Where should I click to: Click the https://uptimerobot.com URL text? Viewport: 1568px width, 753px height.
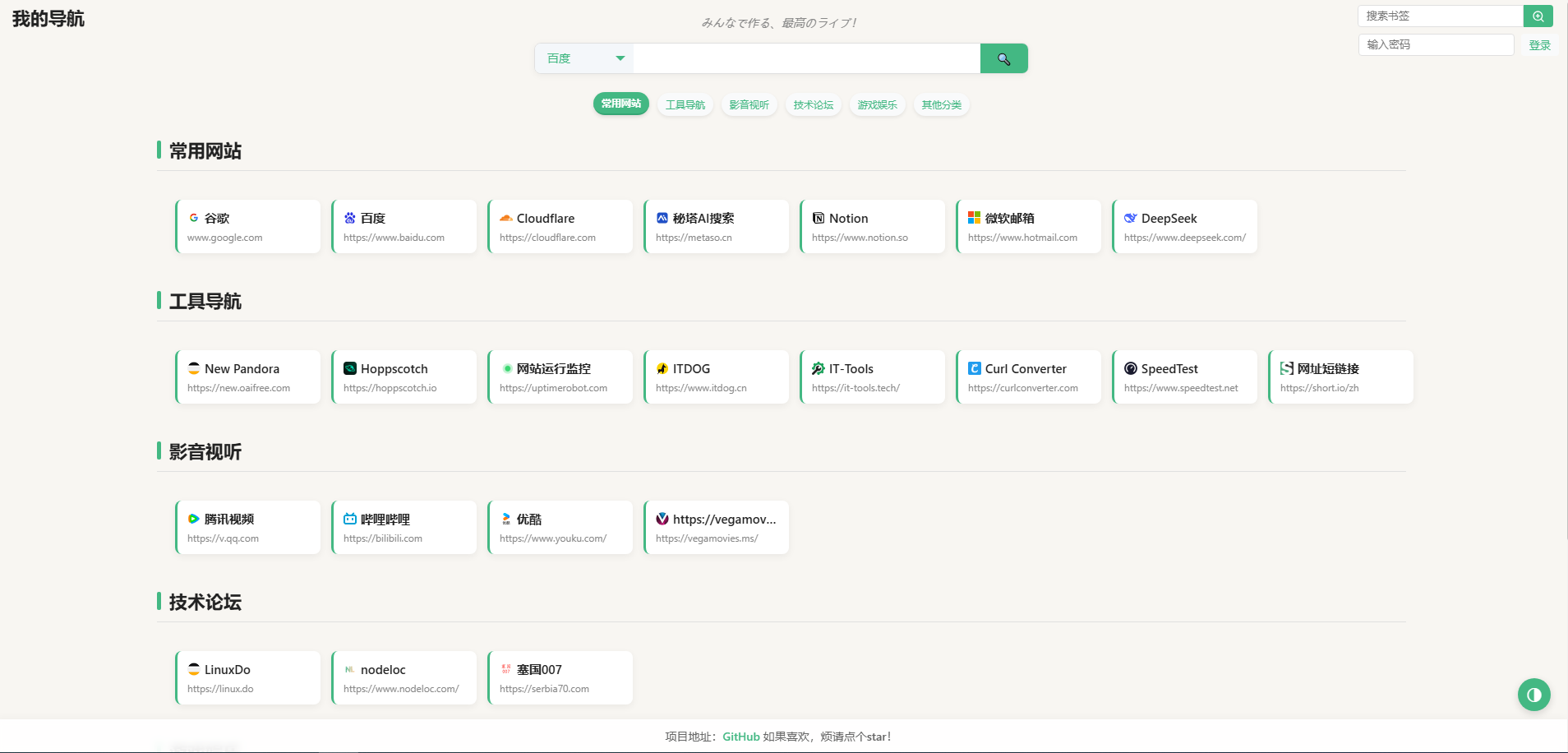tap(553, 388)
